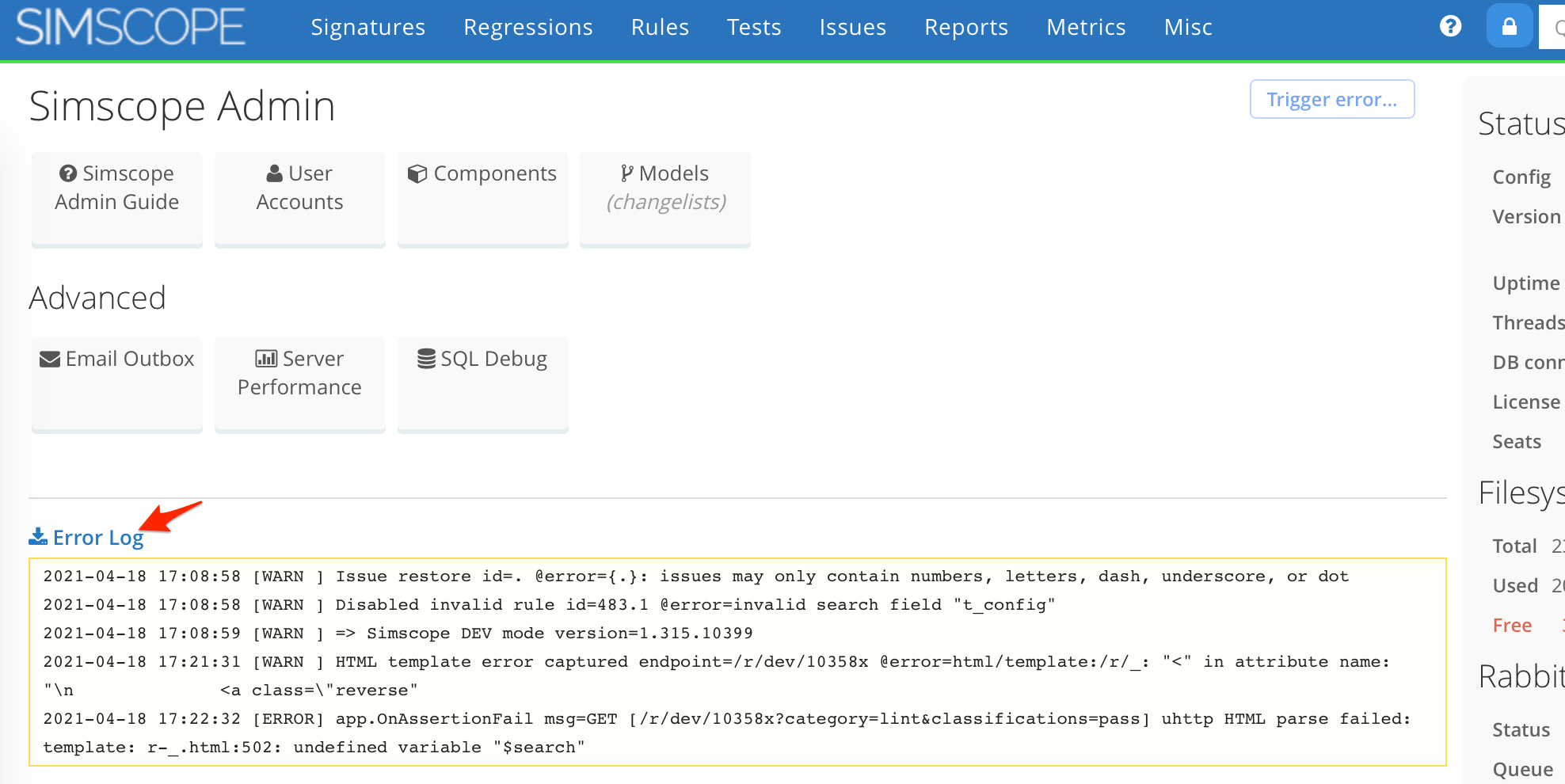
Task: Click the Version label in Status panel
Action: [x=1526, y=216]
